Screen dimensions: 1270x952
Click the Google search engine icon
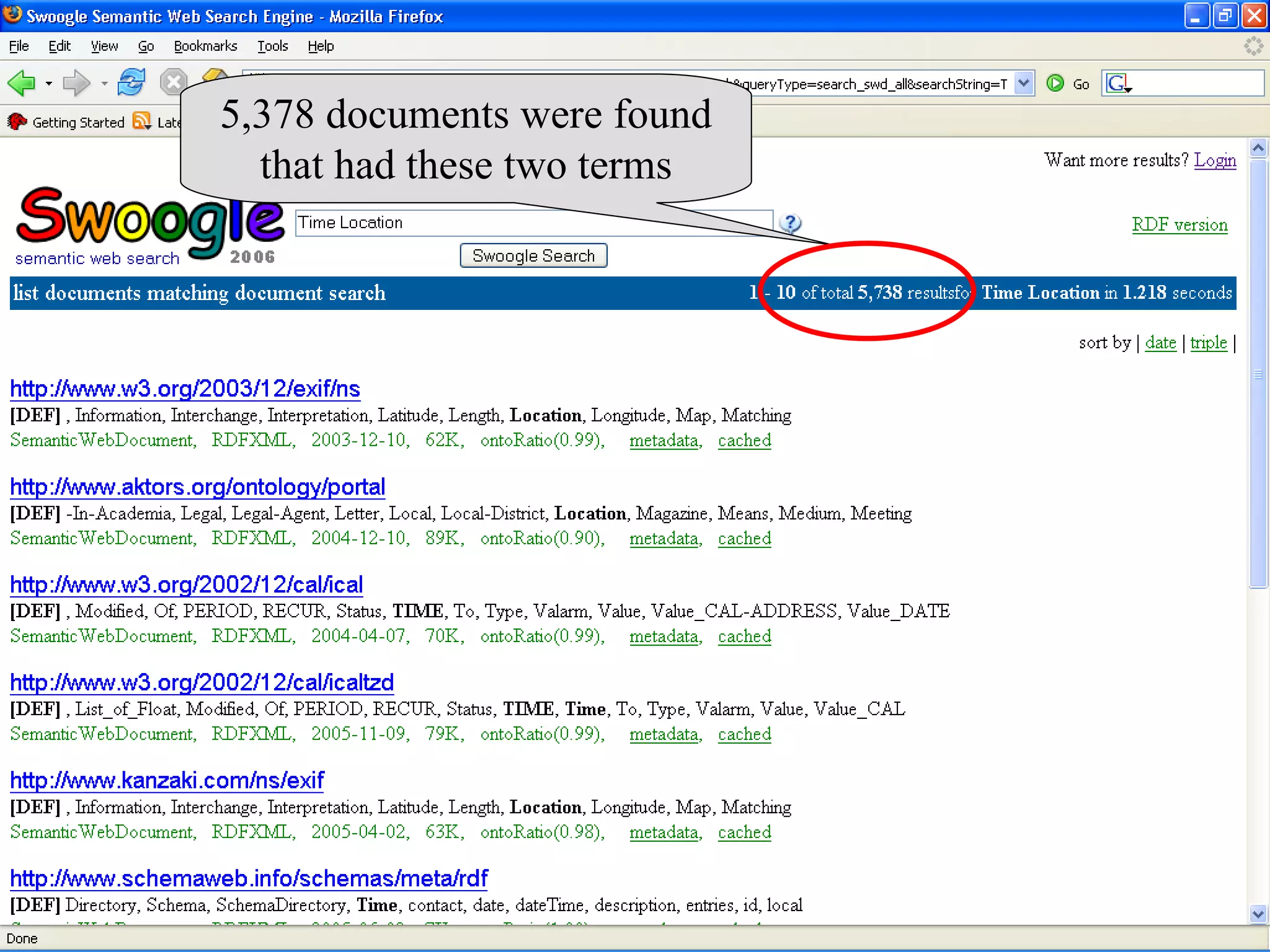pyautogui.click(x=1117, y=83)
